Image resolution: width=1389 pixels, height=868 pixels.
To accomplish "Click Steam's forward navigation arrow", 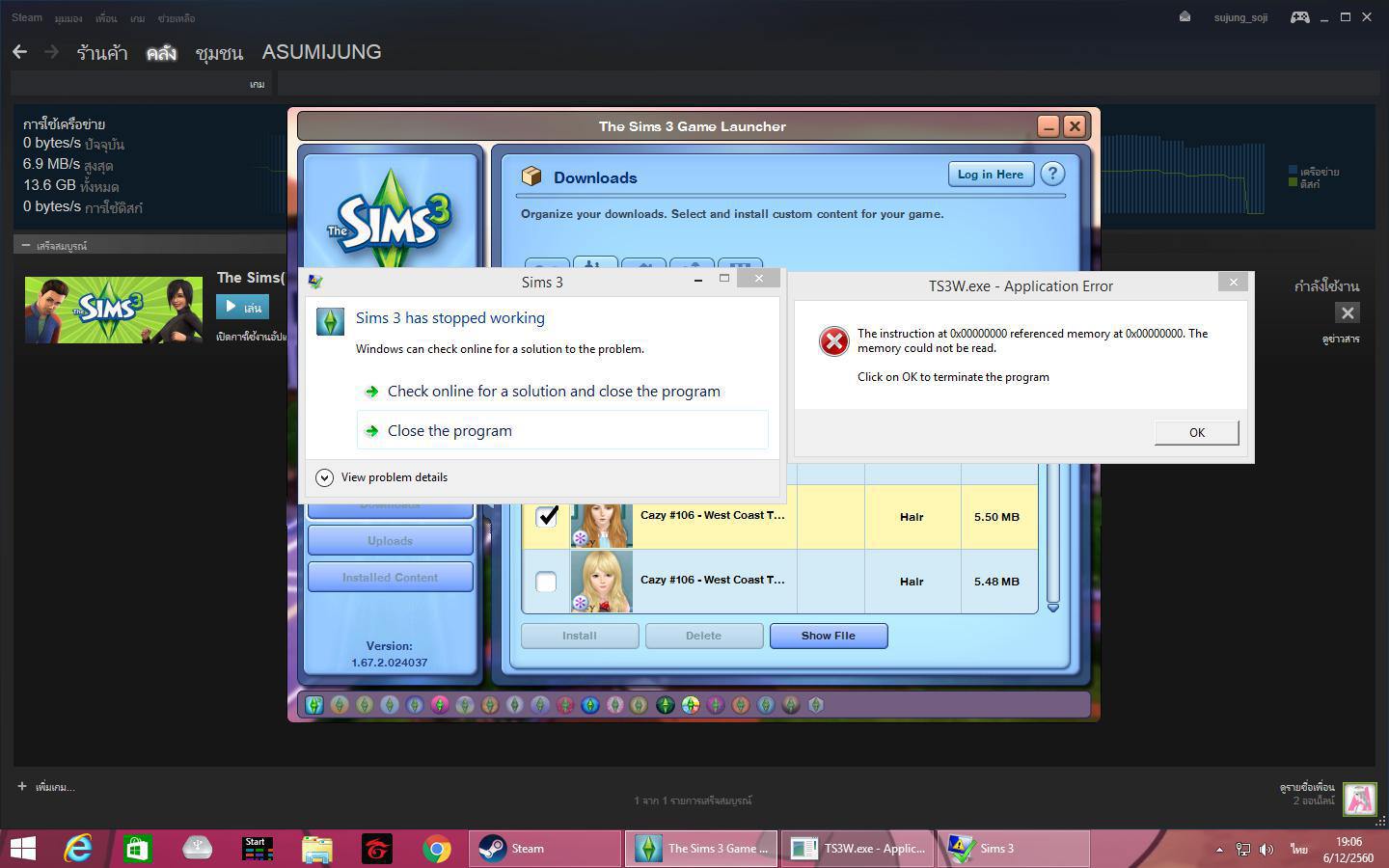I will 52,52.
